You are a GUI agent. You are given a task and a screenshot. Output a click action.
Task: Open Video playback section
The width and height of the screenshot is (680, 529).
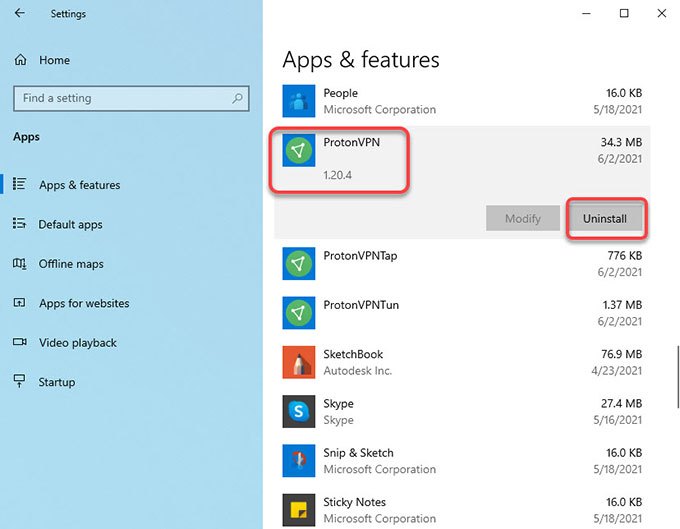pyautogui.click(x=78, y=343)
